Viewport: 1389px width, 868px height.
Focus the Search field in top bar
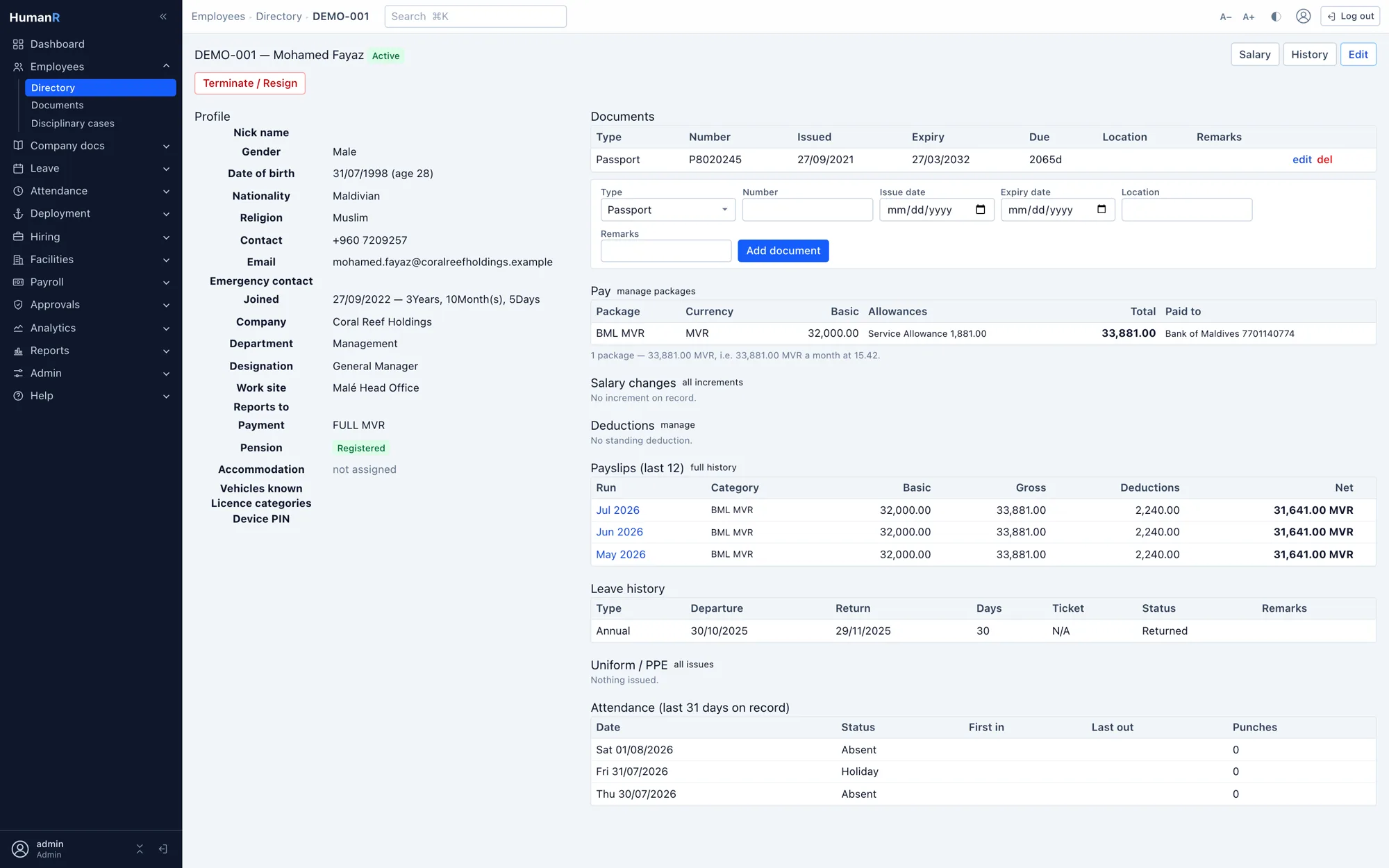[x=475, y=17]
